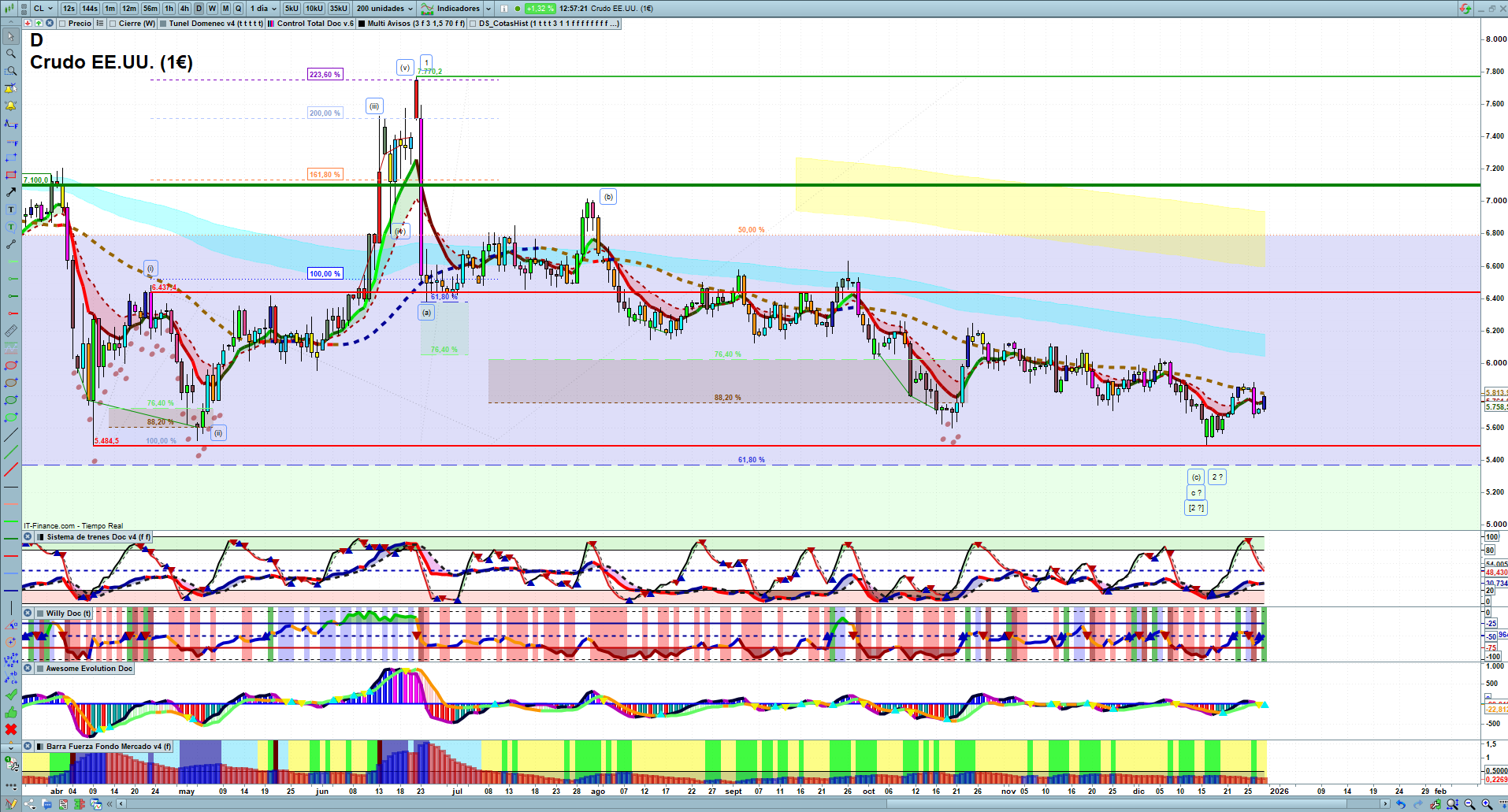Enable the DS_CotasHist indicator checkbox
The width and height of the screenshot is (1508, 812).
tap(473, 24)
